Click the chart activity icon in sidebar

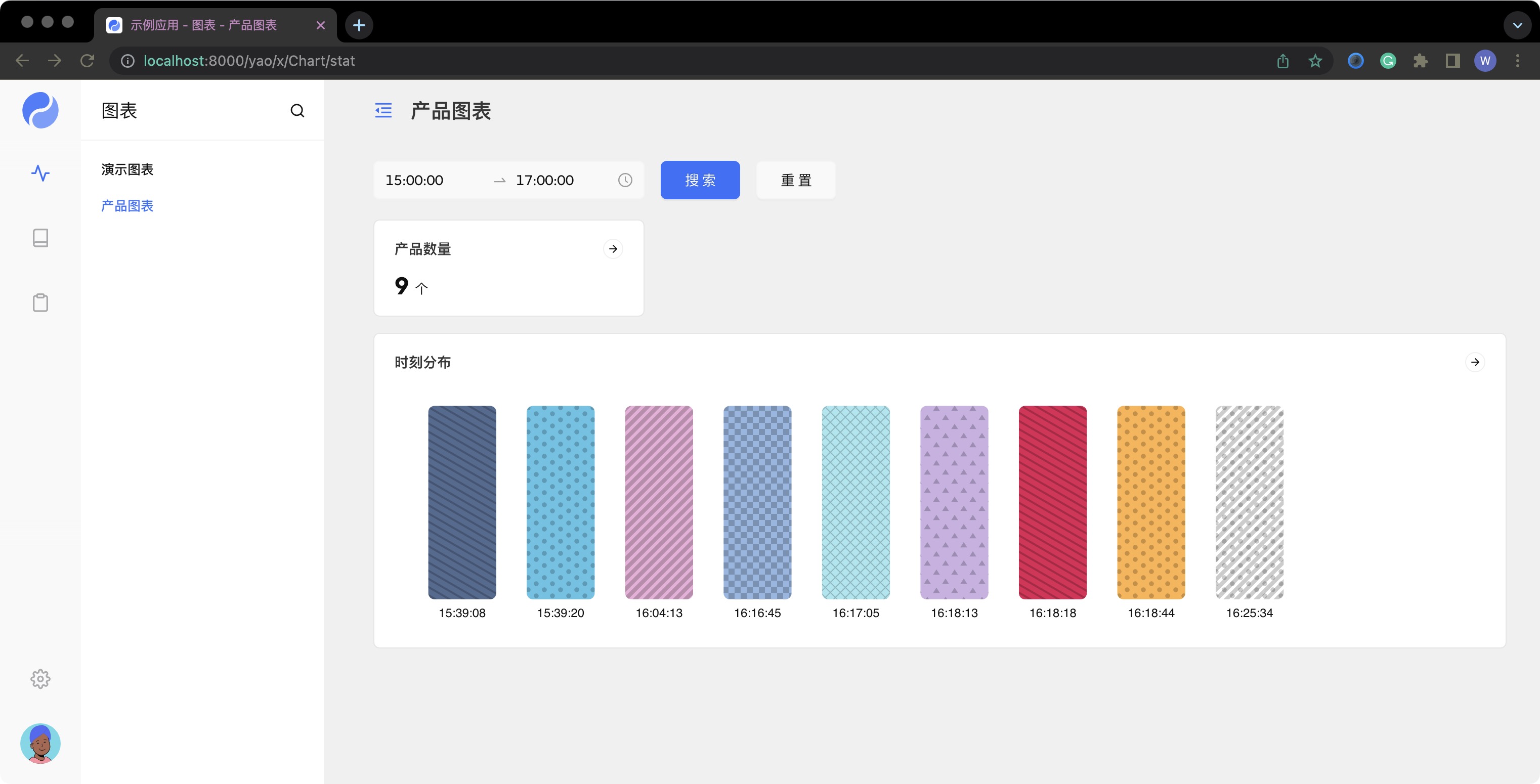[x=40, y=173]
